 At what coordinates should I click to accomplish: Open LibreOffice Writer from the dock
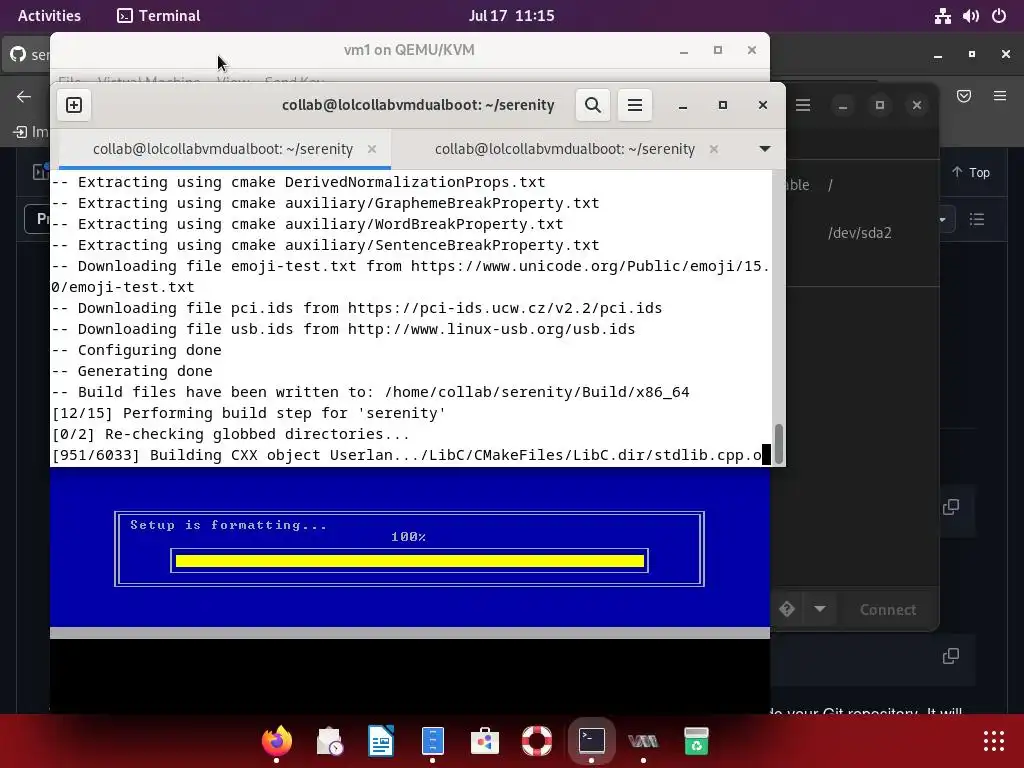(x=381, y=741)
